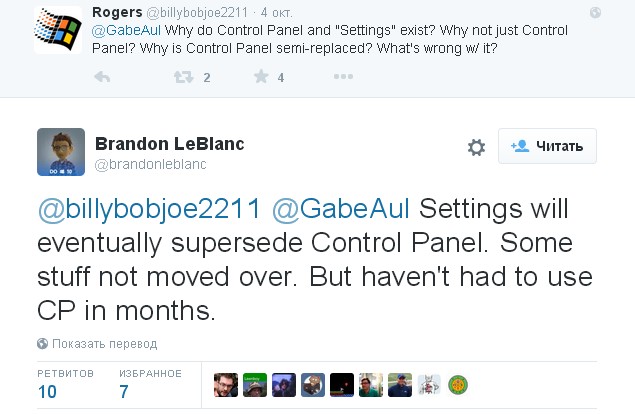Click the first avatar in the favoriters row
Viewport: 635px width, 415px height.
point(227,386)
